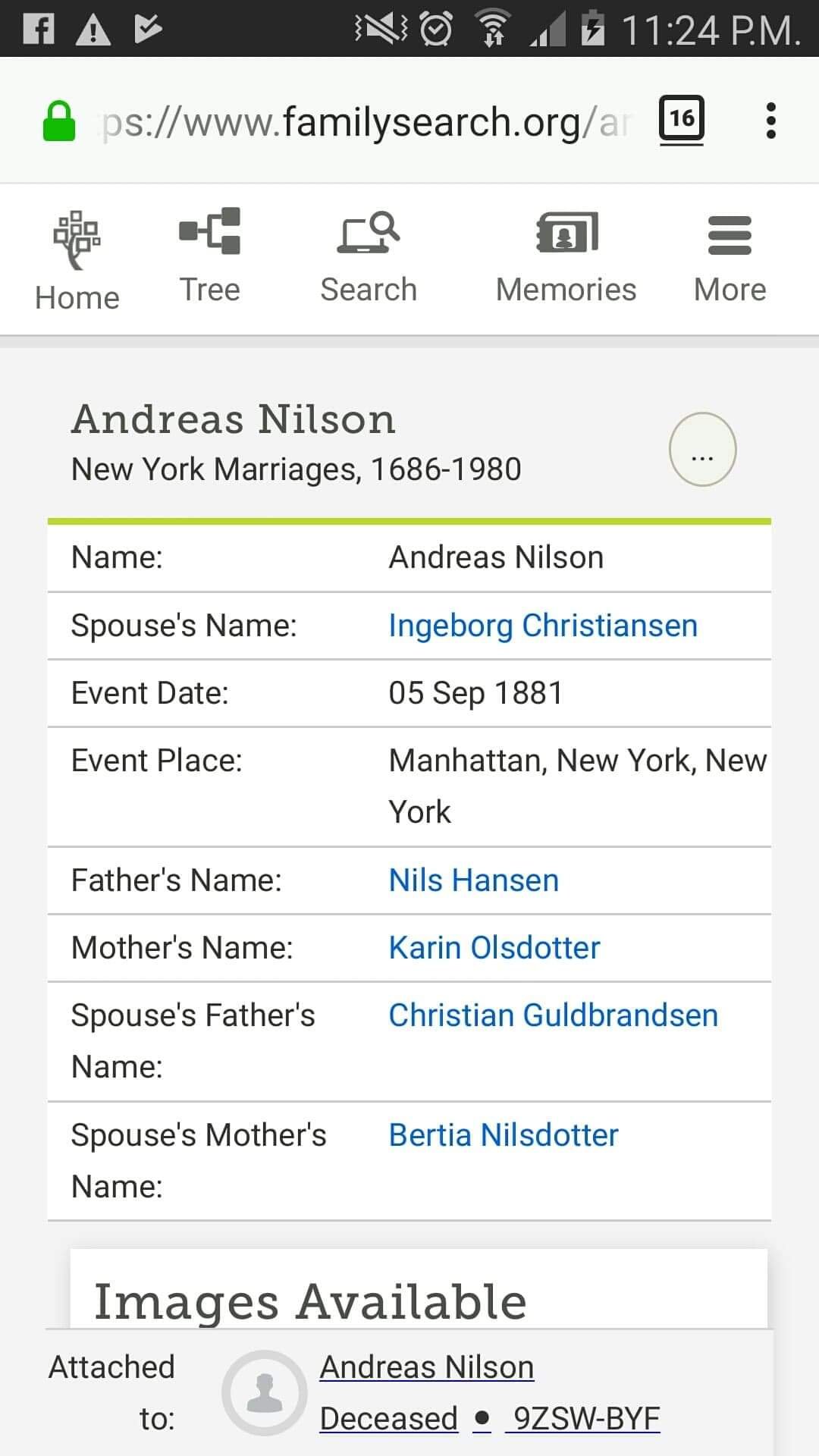Expand the record options ellipsis button
This screenshot has width=819, height=1456.
tap(702, 450)
